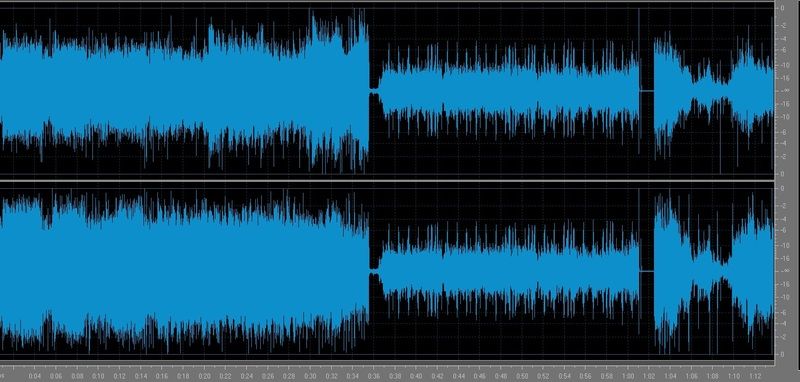Click the 0:04 mark on the time ruler
This screenshot has width=800, height=382.
(x=35, y=376)
